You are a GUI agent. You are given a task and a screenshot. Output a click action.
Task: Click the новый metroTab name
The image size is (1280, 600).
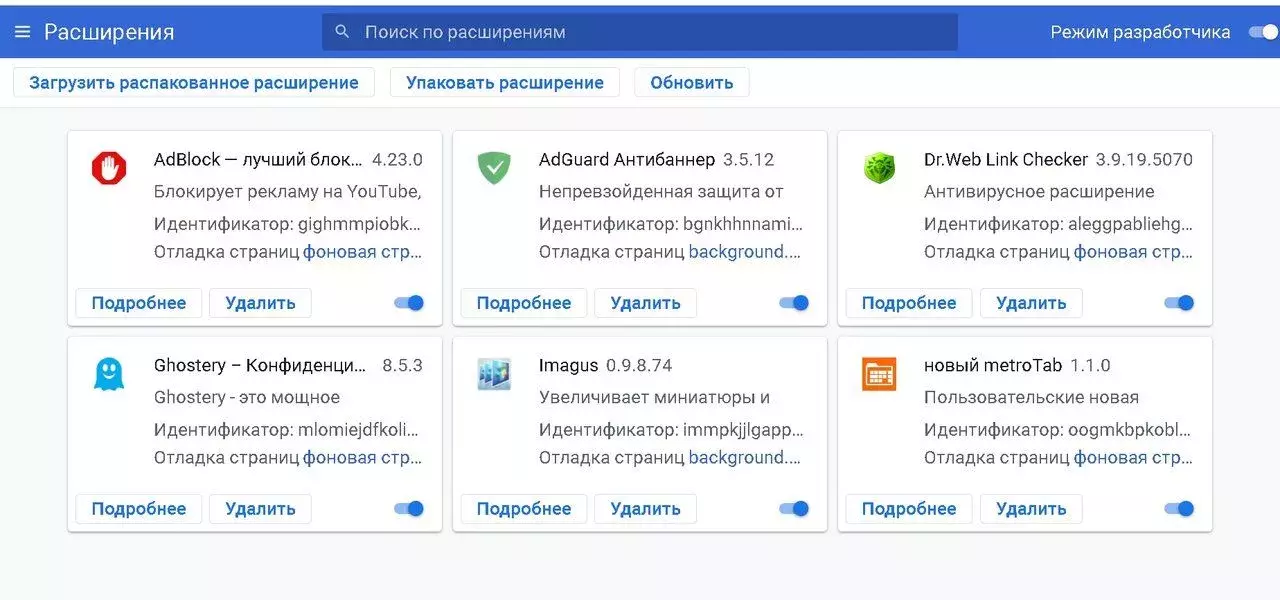point(993,366)
